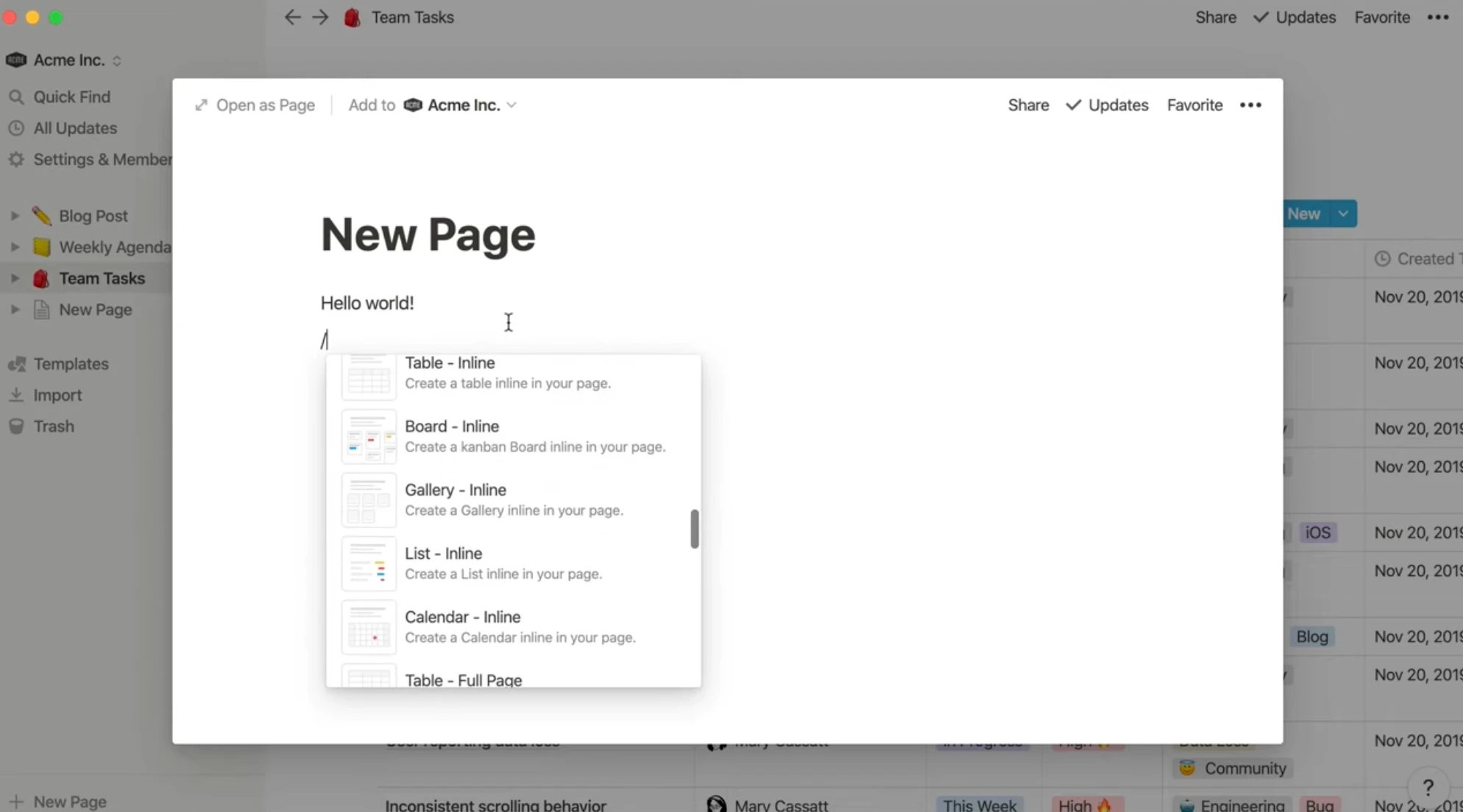The width and height of the screenshot is (1463, 812).
Task: Click the Blog Post icon in sidebar
Action: [x=41, y=216]
